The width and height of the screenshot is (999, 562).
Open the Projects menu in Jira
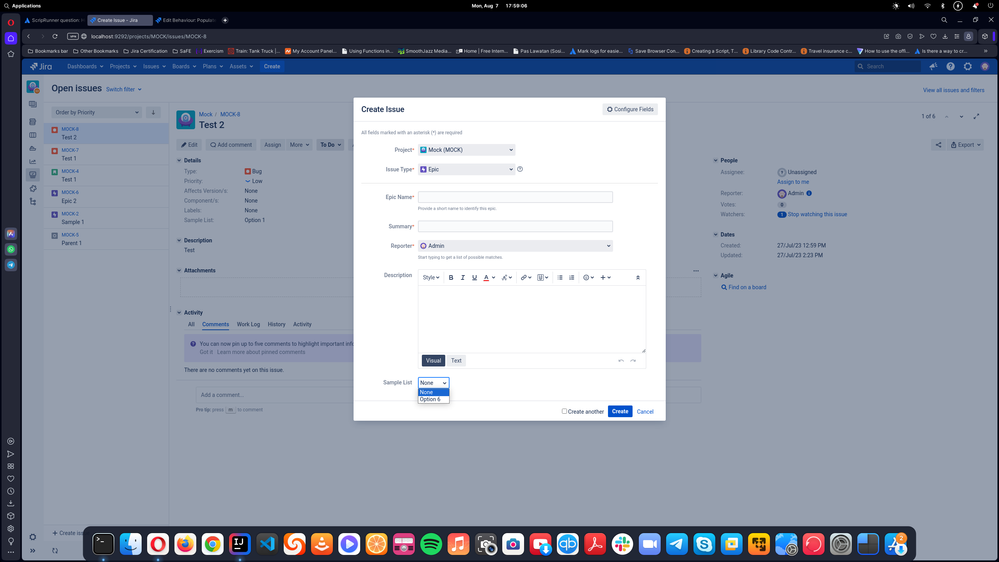(x=122, y=66)
